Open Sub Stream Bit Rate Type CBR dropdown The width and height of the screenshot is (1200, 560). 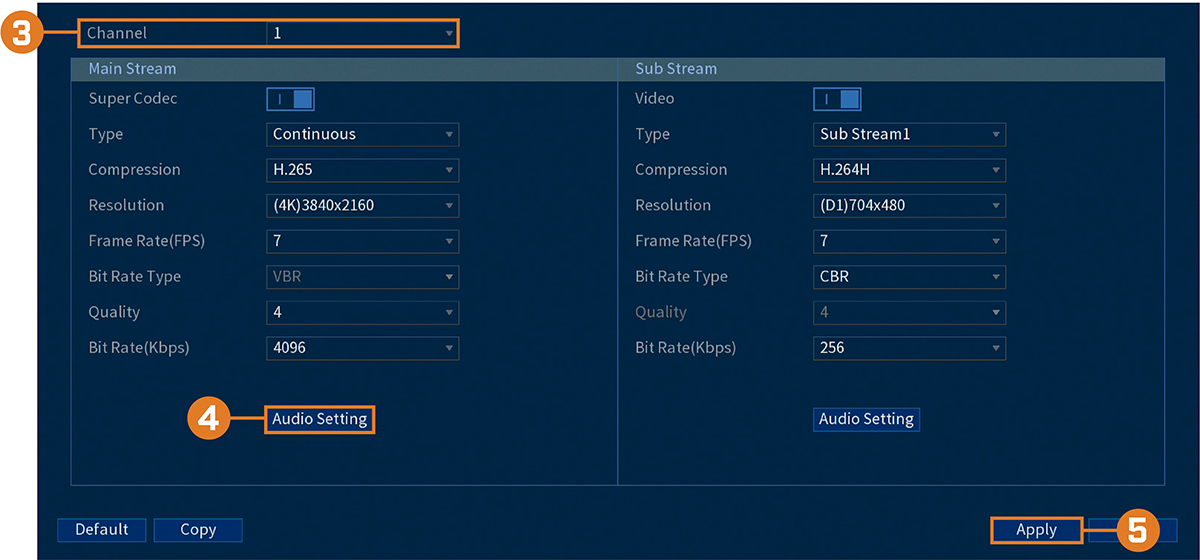click(x=910, y=277)
